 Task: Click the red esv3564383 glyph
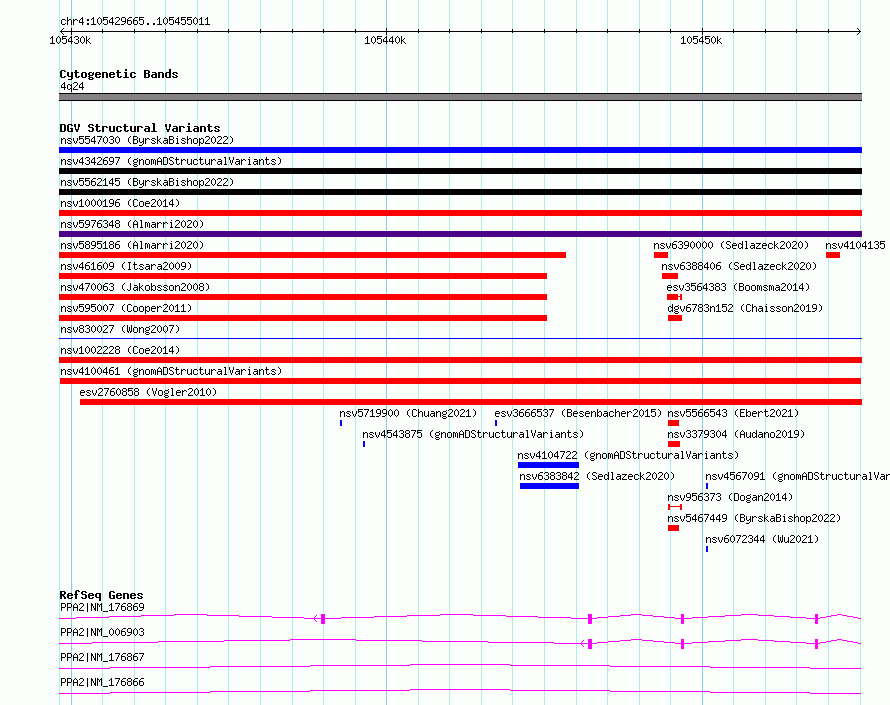(x=674, y=297)
